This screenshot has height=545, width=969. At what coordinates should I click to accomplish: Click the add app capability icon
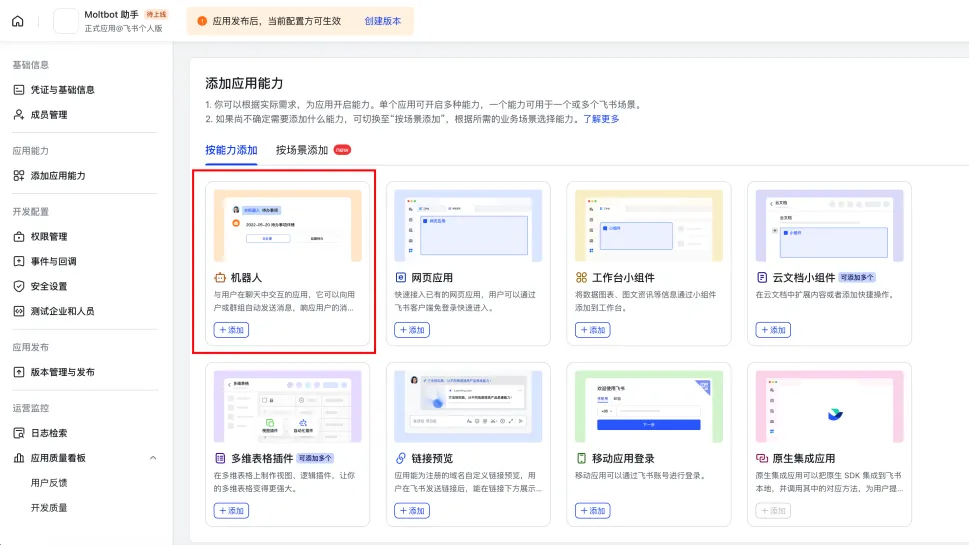(19, 175)
